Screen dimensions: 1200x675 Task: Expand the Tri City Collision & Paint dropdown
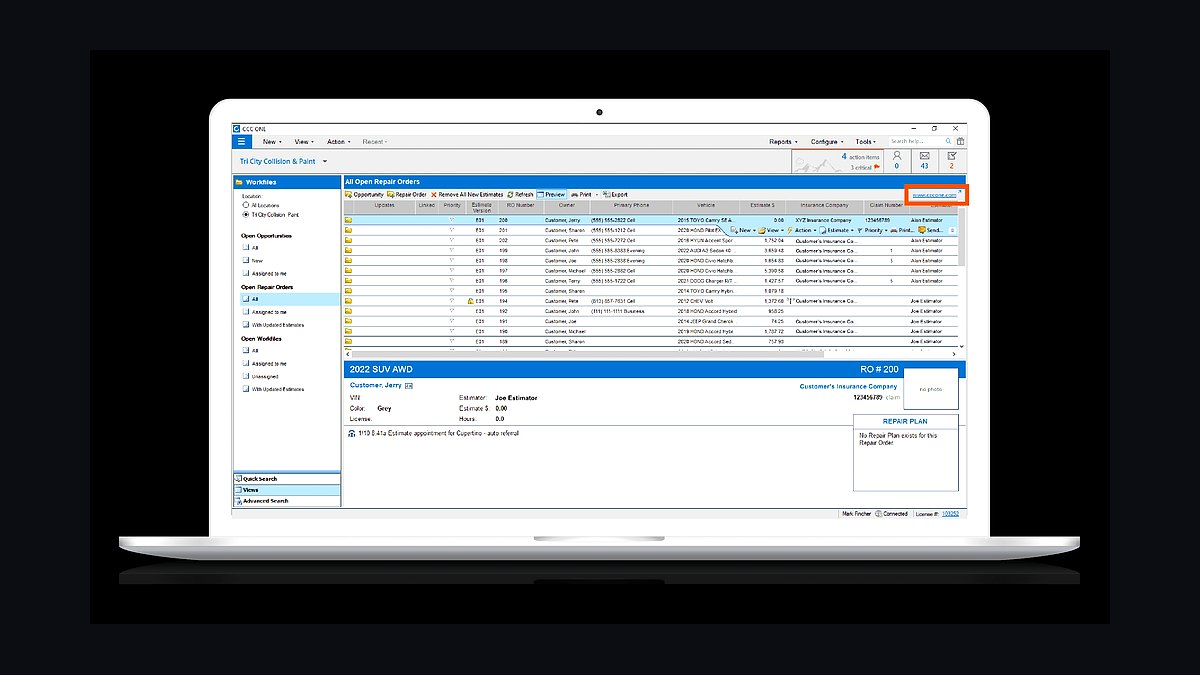pos(325,161)
